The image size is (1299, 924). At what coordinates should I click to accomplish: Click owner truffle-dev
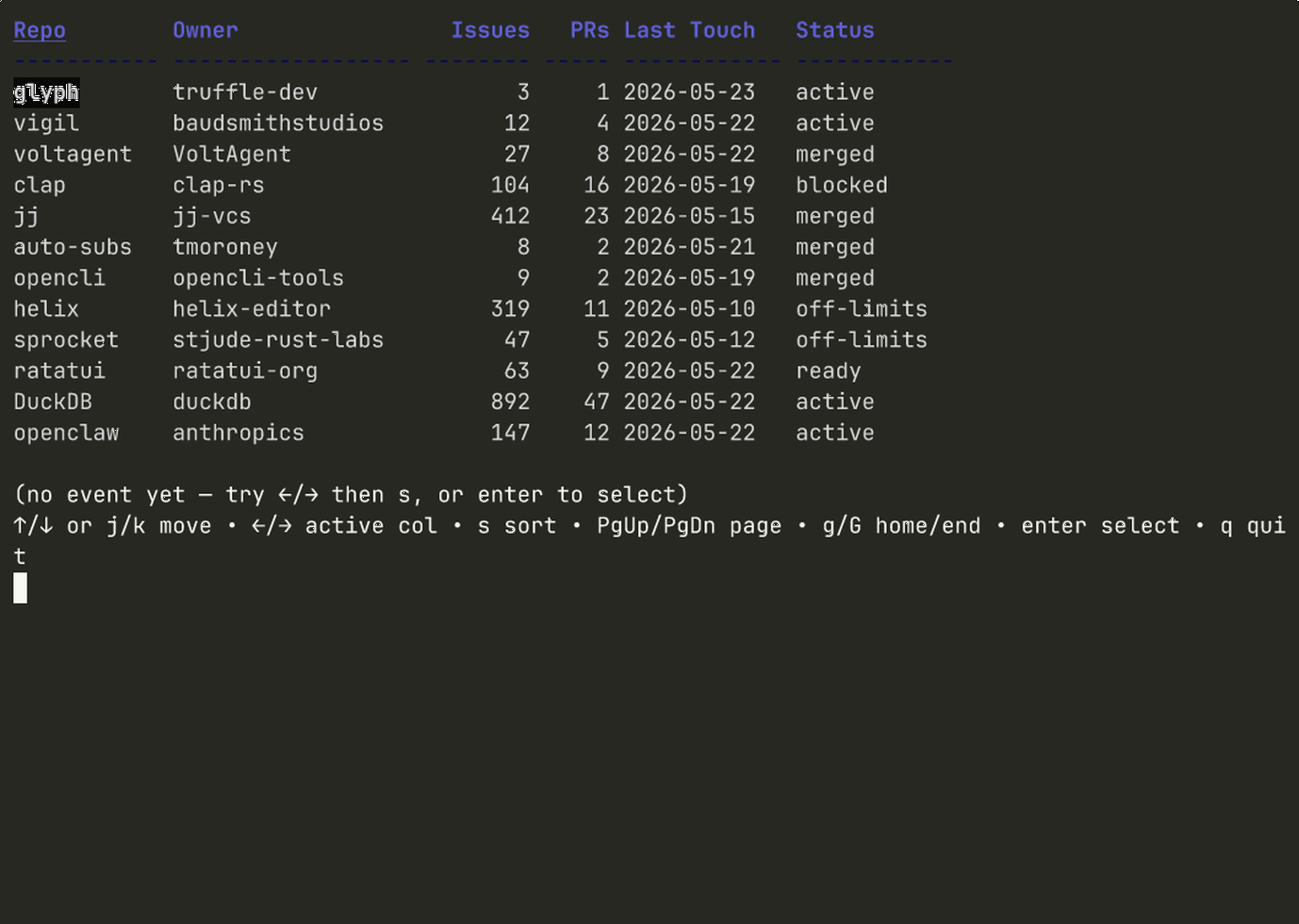[x=245, y=92]
